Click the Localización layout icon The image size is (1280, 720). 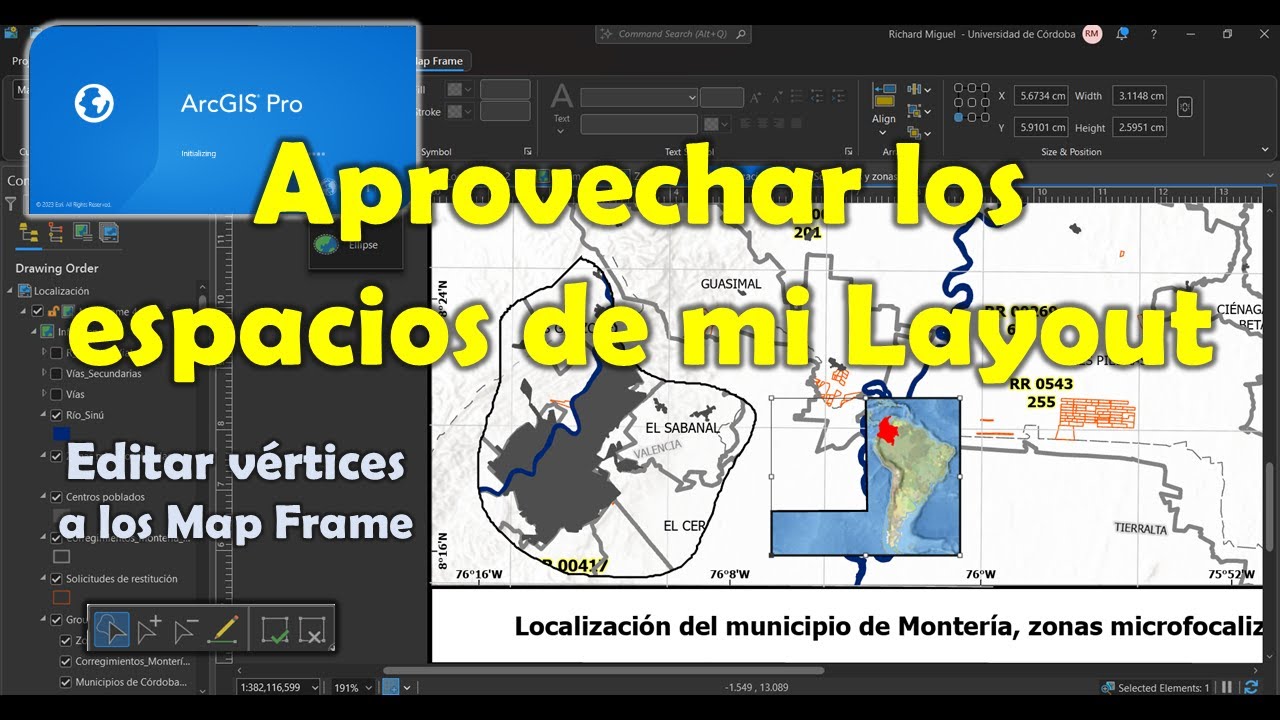[26, 291]
